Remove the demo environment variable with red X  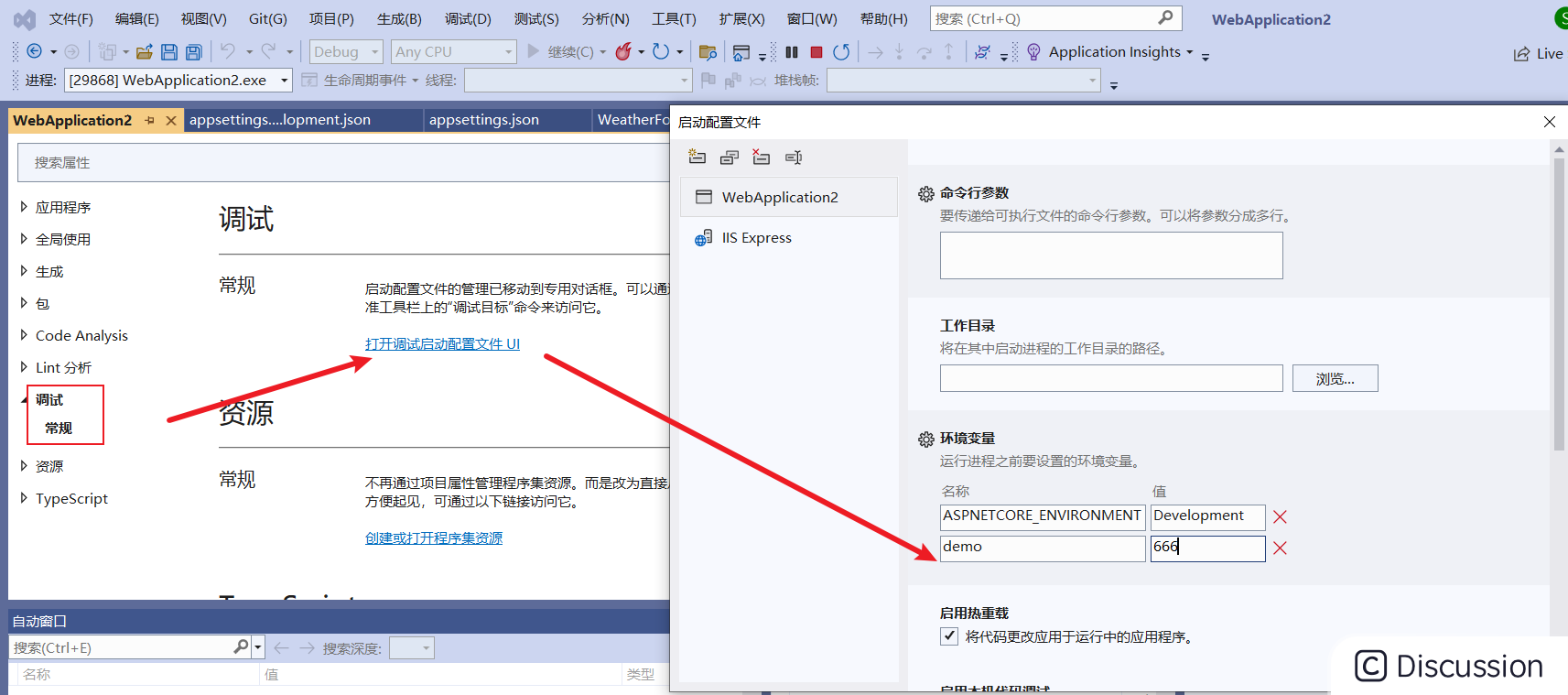1280,548
